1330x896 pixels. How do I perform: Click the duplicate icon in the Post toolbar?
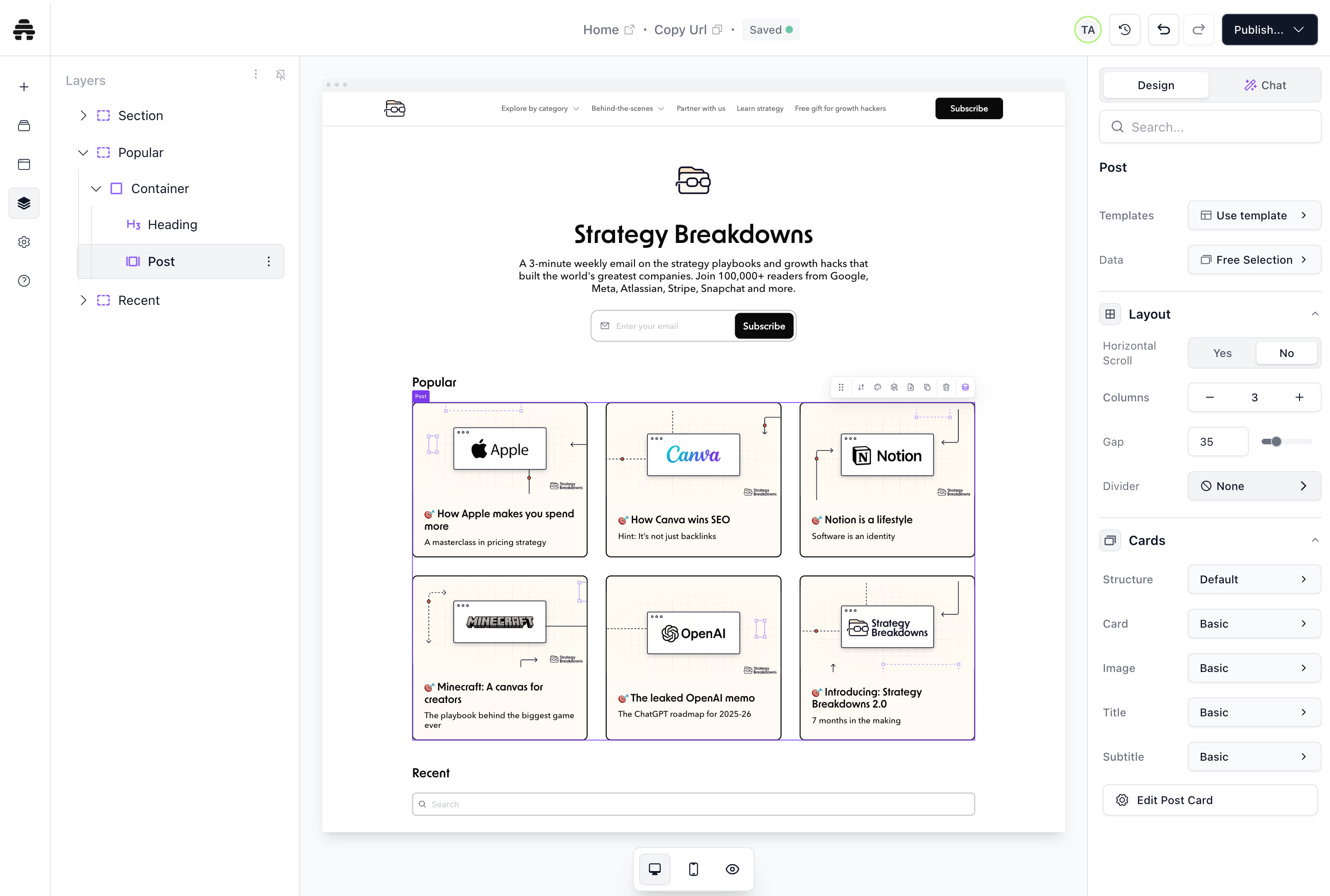(927, 387)
